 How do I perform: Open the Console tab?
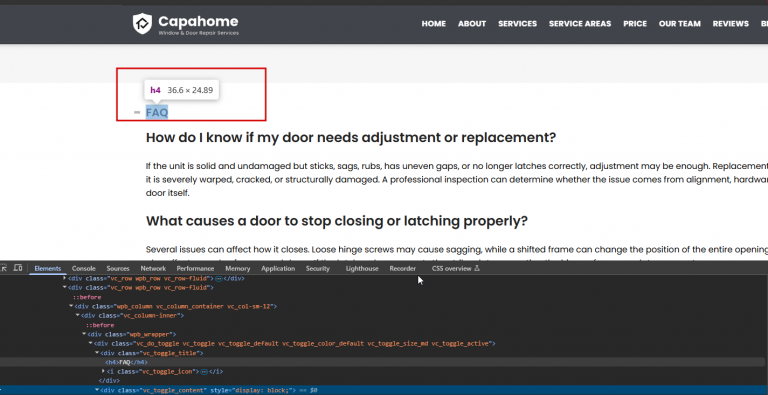[84, 269]
